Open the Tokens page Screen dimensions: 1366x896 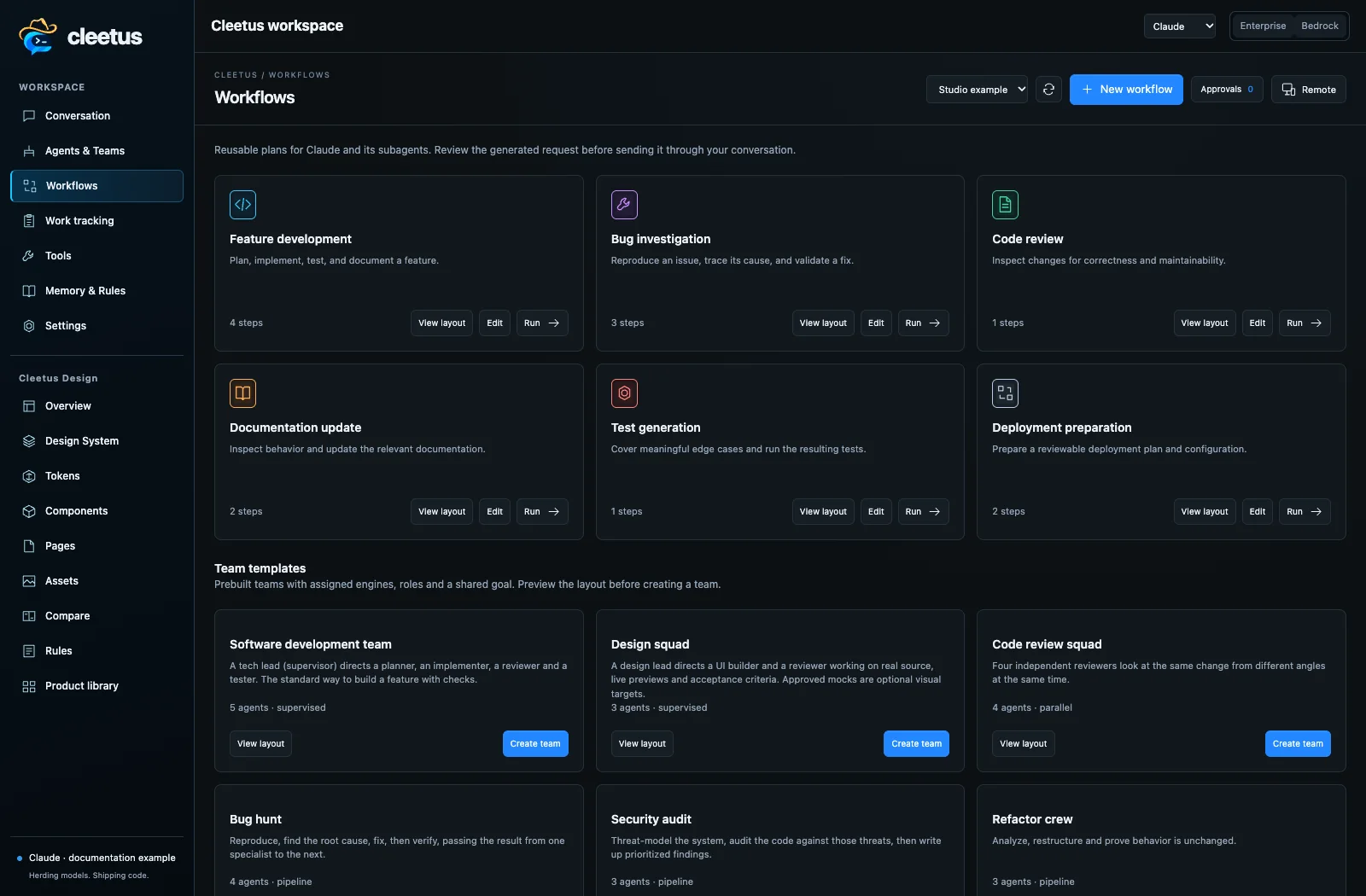(x=96, y=476)
